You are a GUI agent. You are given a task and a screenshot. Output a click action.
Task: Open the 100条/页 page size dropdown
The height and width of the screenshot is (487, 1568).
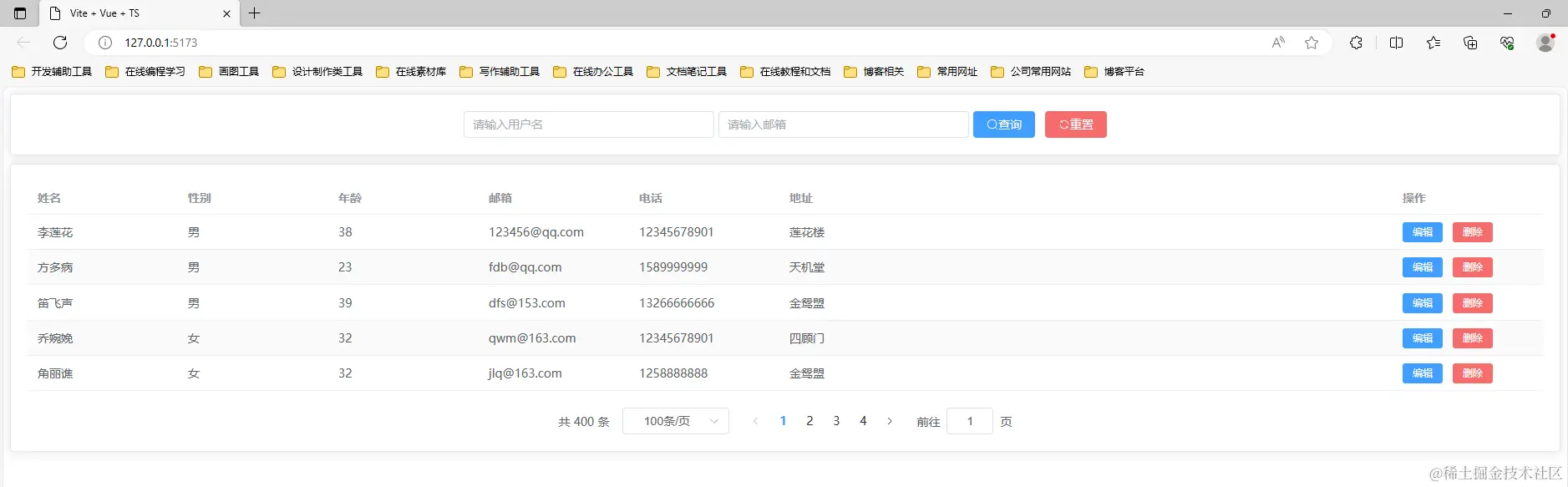[676, 421]
